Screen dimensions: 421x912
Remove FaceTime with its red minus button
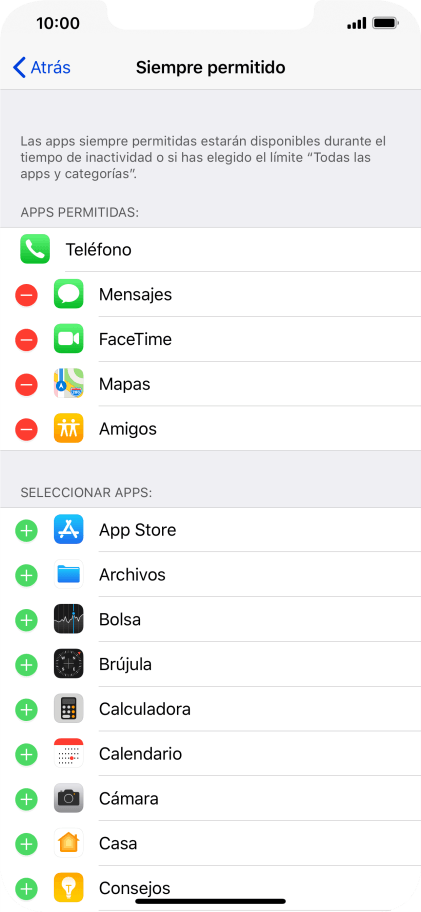tap(26, 340)
